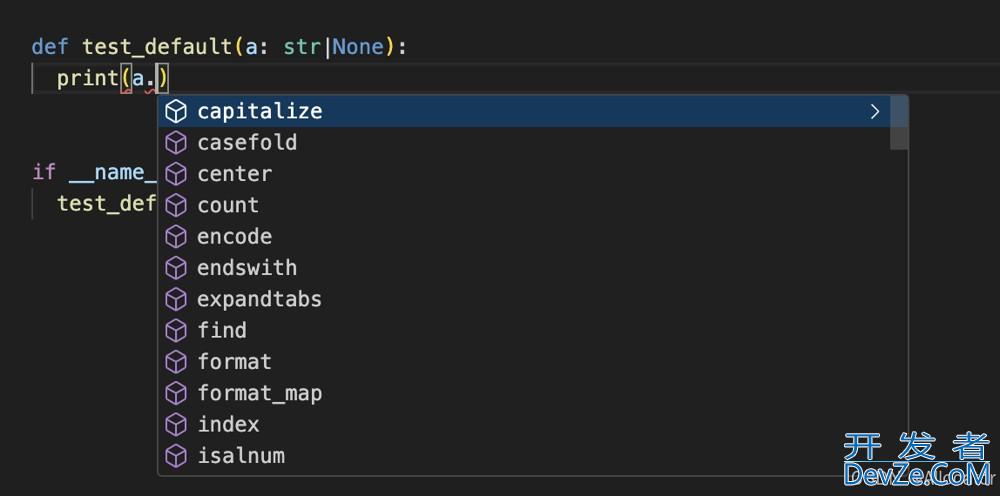Select the find suggestion
The width and height of the screenshot is (1000, 496).
pyautogui.click(x=222, y=330)
